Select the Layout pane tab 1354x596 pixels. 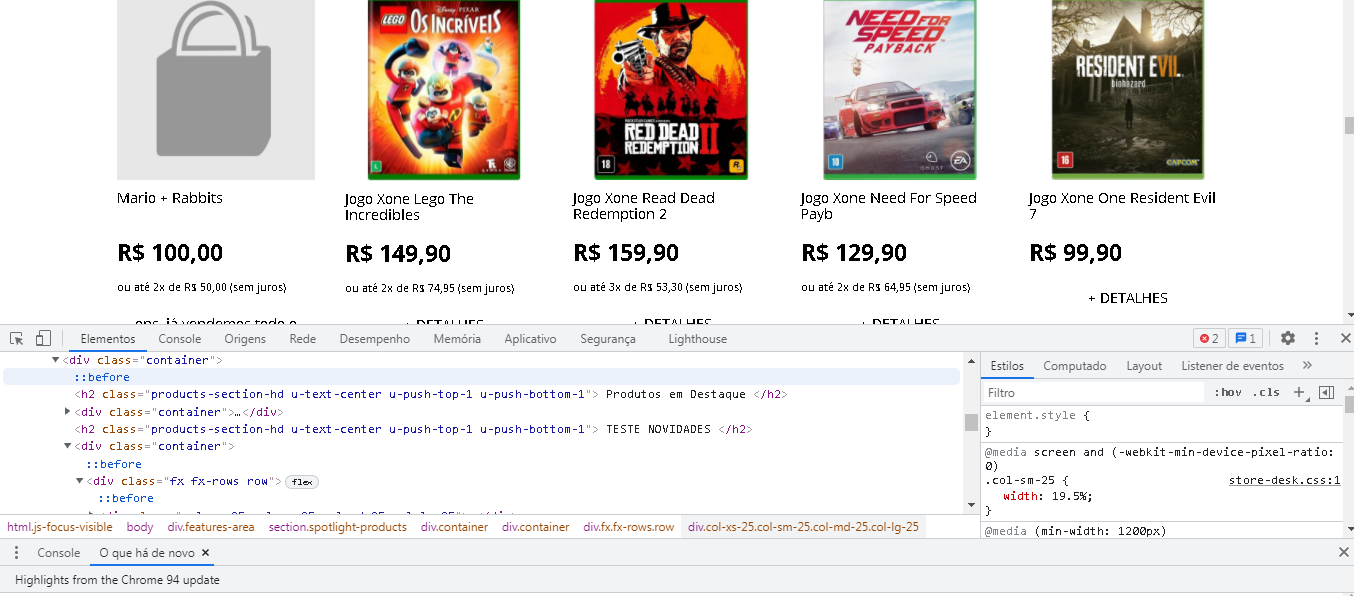pos(1144,366)
